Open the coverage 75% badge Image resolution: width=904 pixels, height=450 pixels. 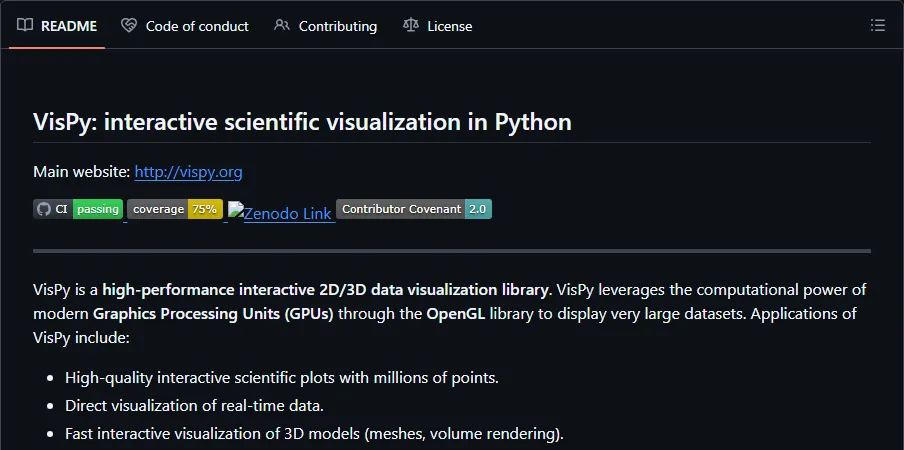175,209
